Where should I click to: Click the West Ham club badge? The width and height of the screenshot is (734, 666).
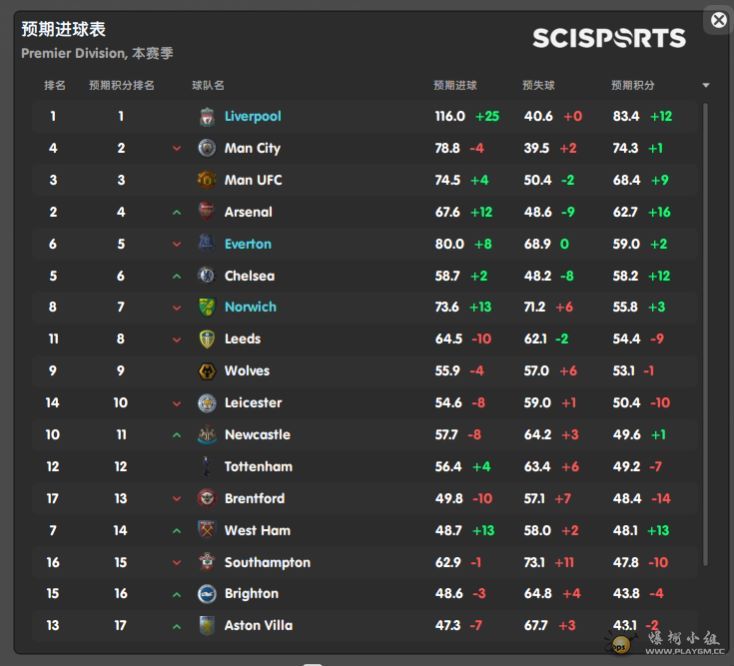pos(206,530)
